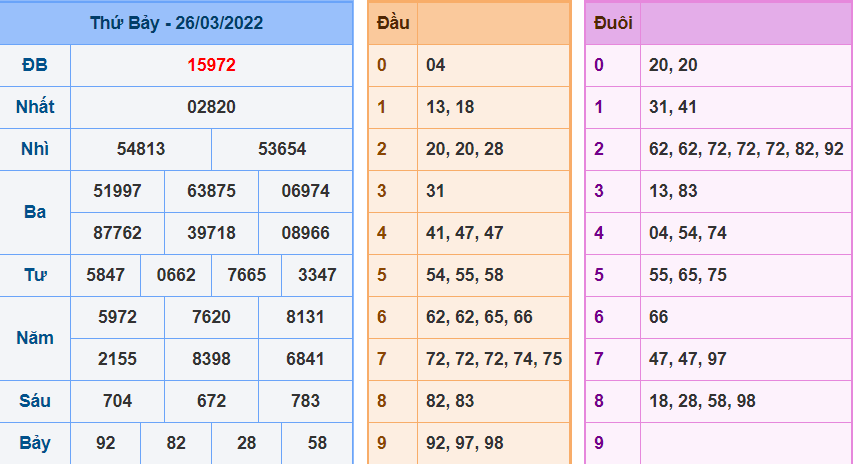Click Đầu row 1 values 13, 18

coord(450,107)
